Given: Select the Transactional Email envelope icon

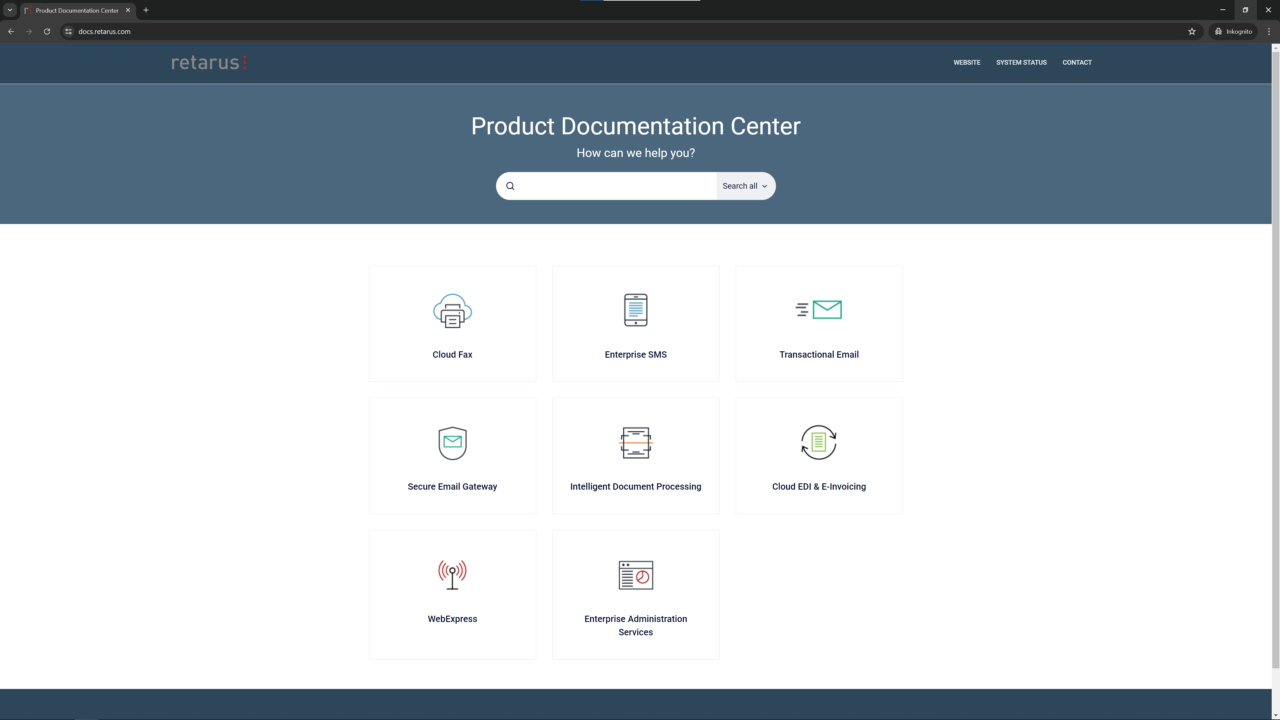Looking at the screenshot, I should tap(819, 310).
